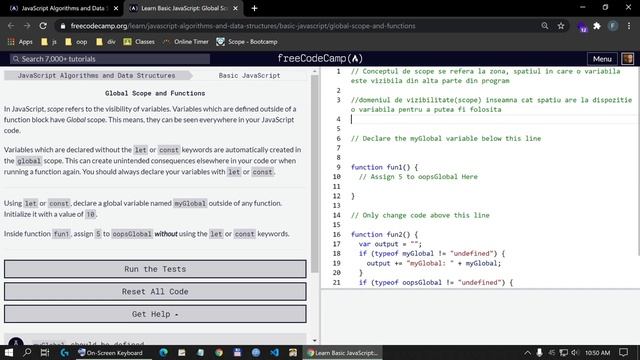Viewport: 640px width, 360px height.
Task: Open the purple extension icon
Action: 582,27
